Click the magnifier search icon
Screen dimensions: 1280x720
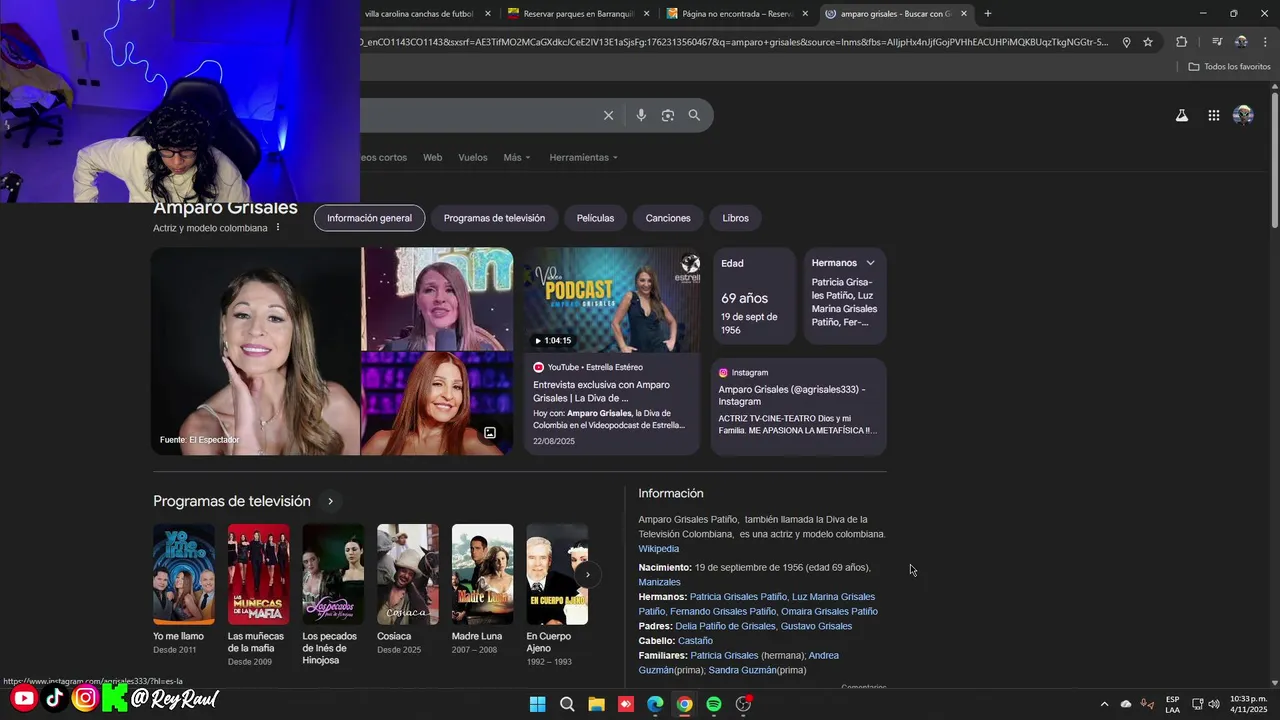coord(694,115)
